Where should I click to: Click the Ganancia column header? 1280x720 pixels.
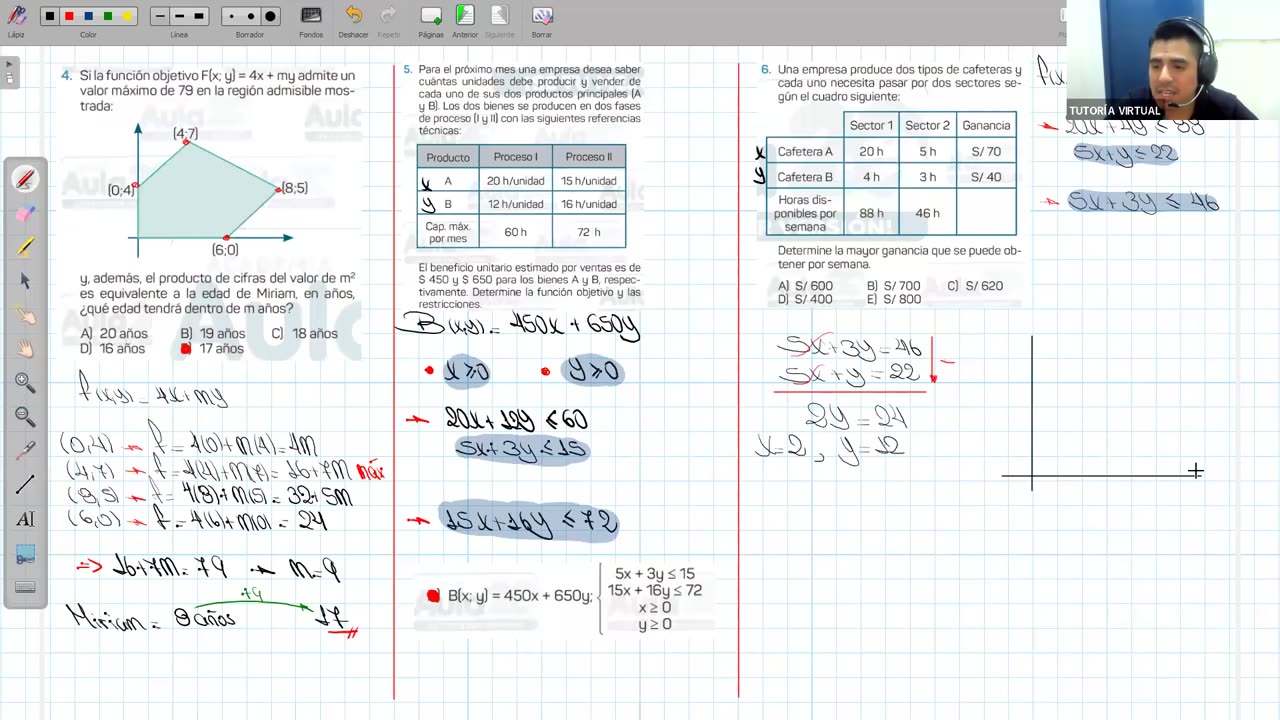tap(986, 125)
